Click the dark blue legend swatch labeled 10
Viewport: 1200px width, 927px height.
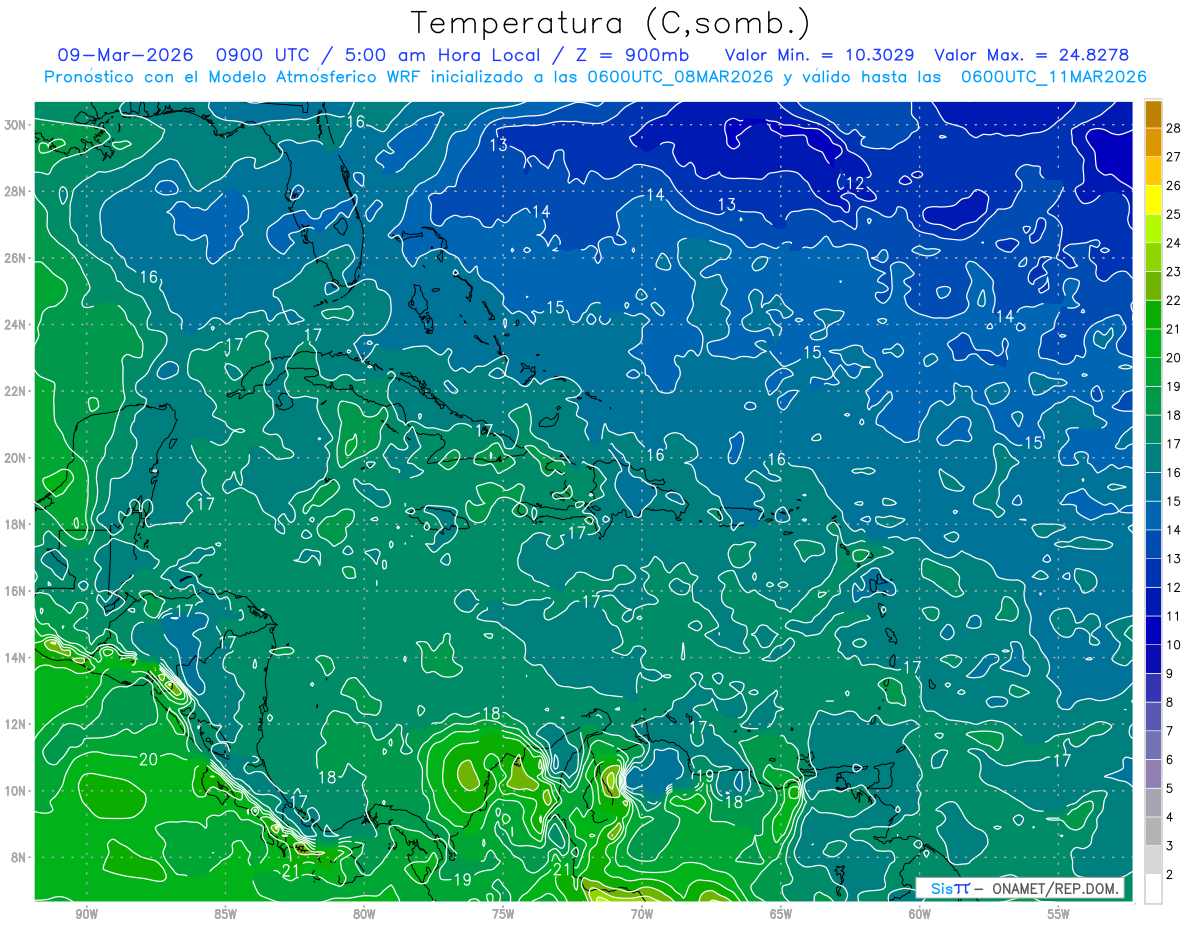point(1153,631)
